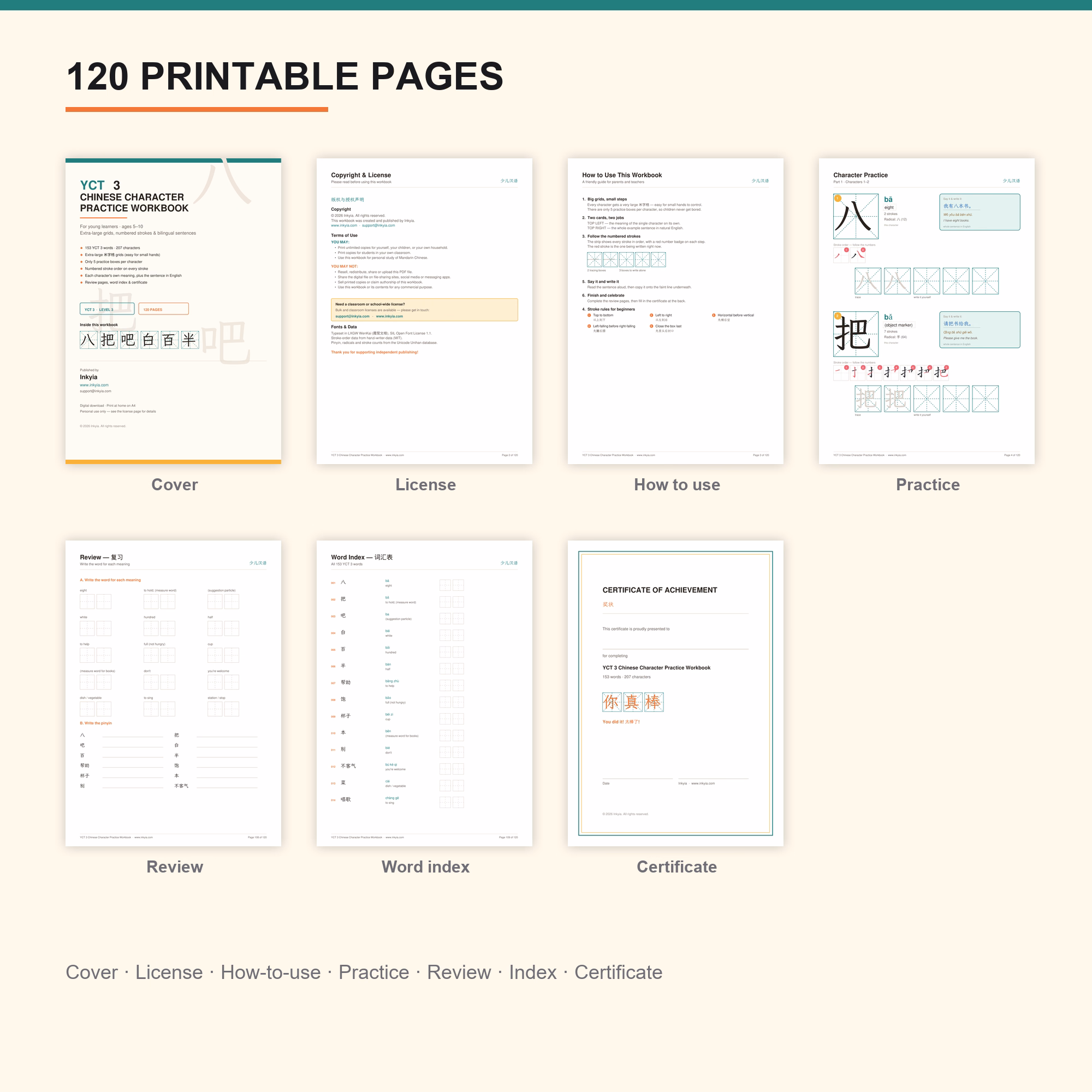Viewport: 1092px width, 1092px height.
Task: Open the Character Practice page thumbnail
Action: pyautogui.click(x=927, y=311)
